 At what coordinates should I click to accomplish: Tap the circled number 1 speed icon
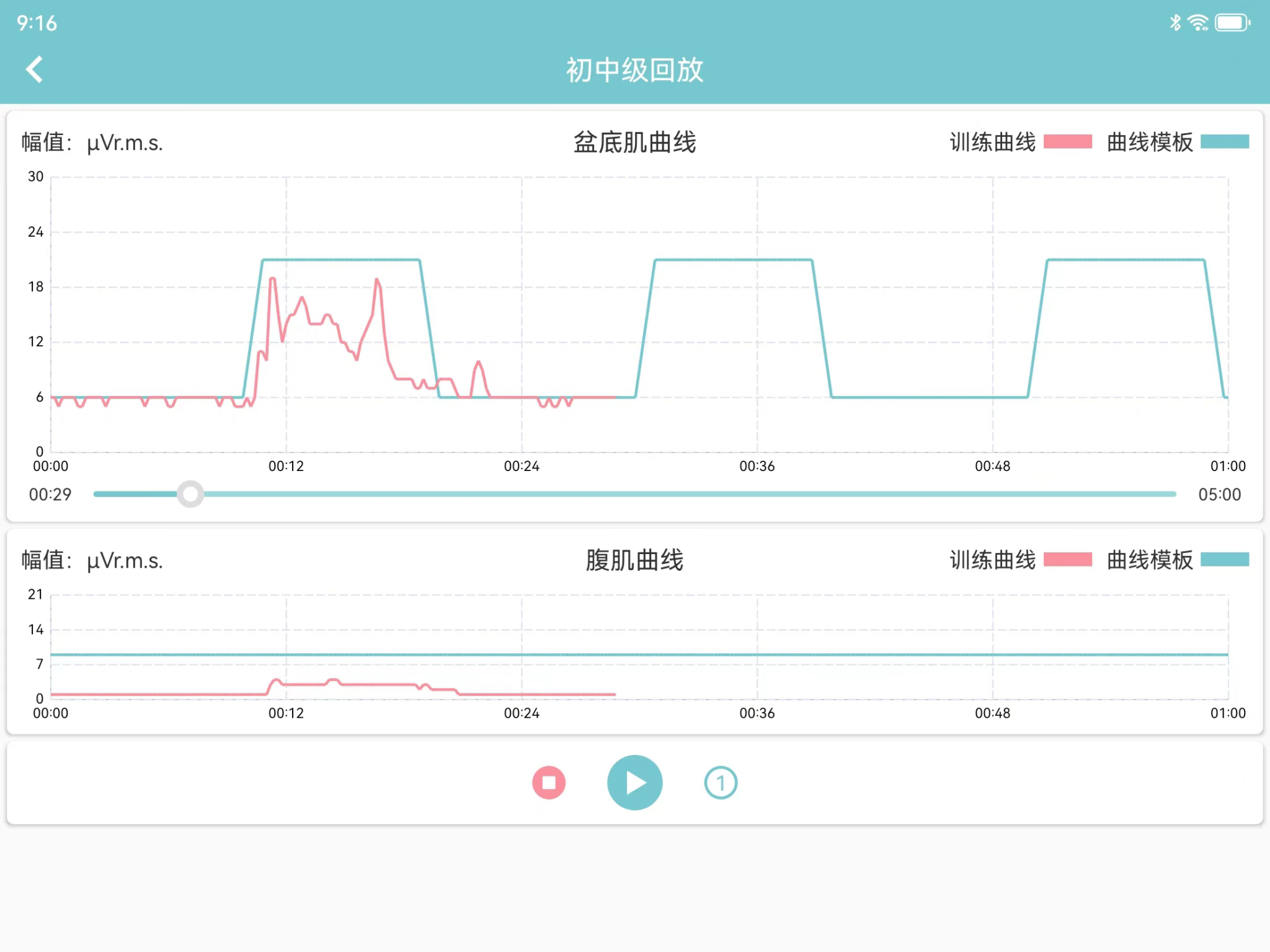click(721, 783)
